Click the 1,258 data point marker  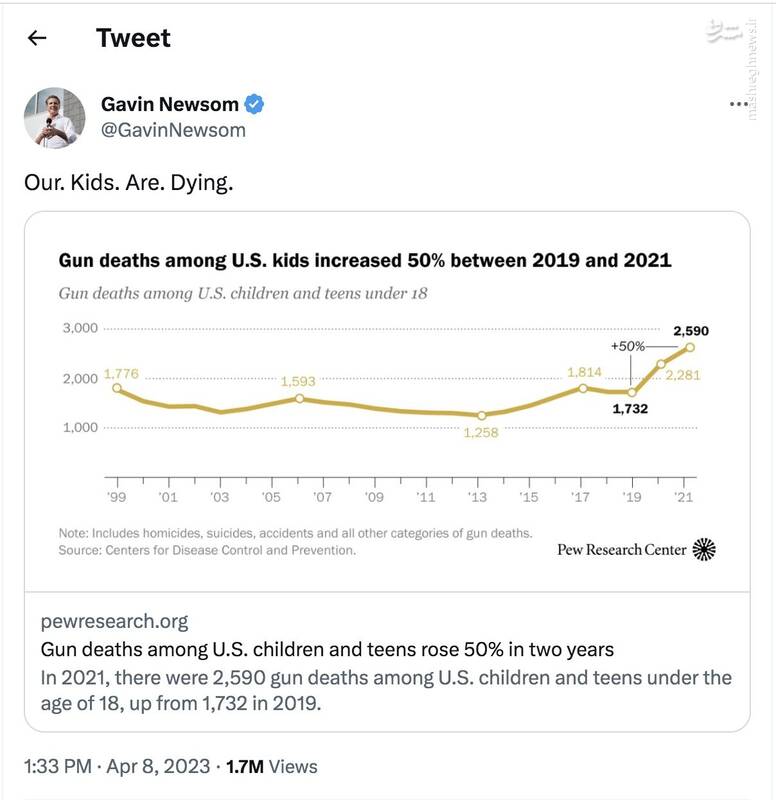[x=482, y=415]
